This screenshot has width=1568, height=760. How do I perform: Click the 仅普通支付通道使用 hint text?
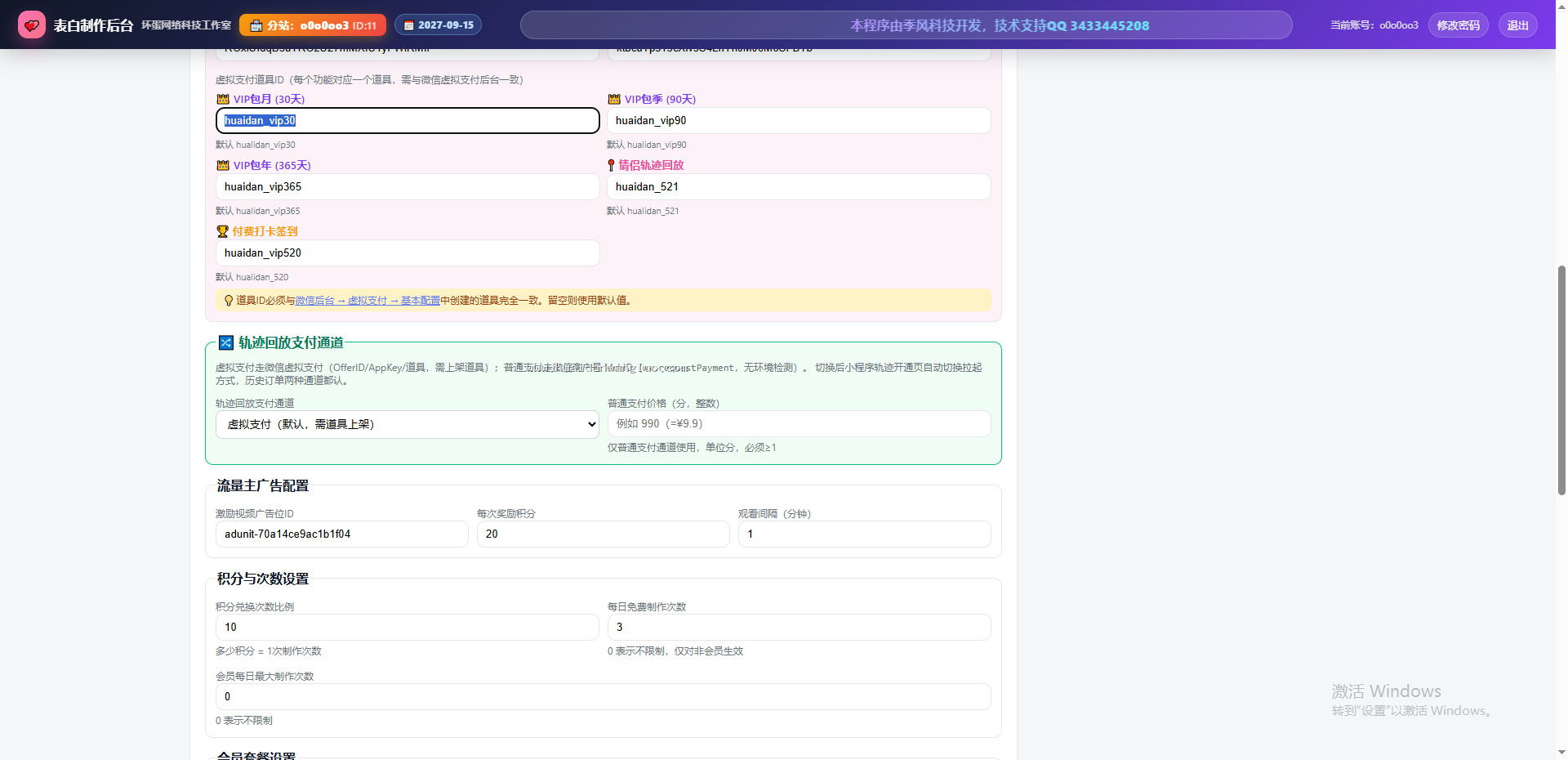692,448
